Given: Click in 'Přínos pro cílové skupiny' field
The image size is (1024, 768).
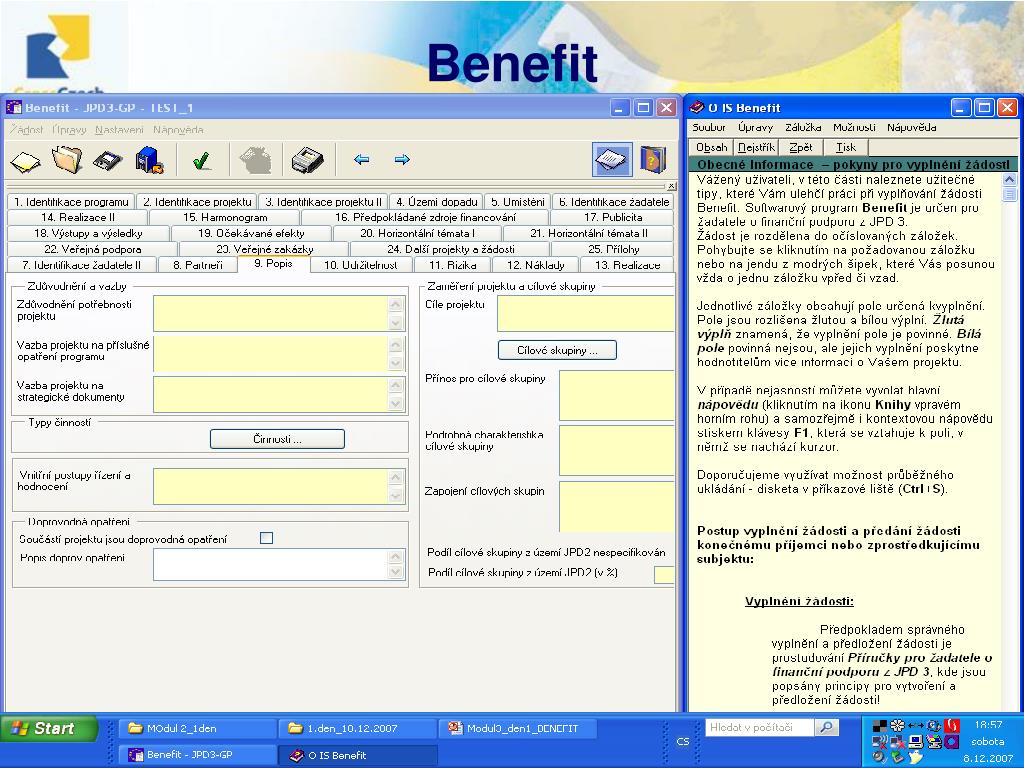Looking at the screenshot, I should [616, 395].
